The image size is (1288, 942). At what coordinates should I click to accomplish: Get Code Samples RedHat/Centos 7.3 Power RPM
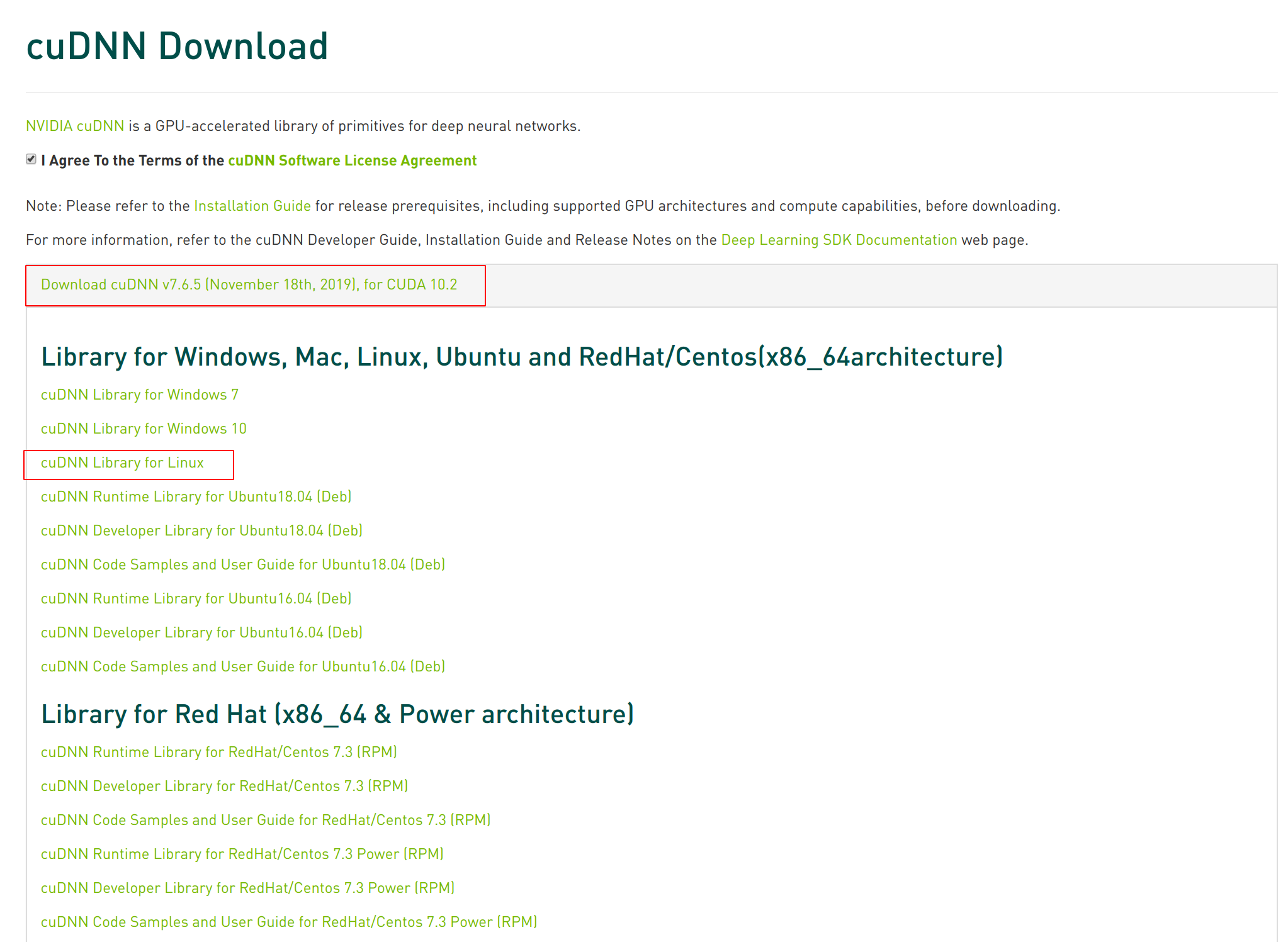click(288, 922)
